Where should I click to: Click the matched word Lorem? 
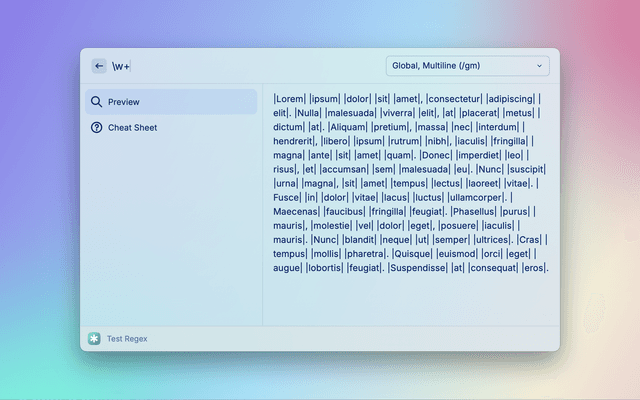pos(289,99)
